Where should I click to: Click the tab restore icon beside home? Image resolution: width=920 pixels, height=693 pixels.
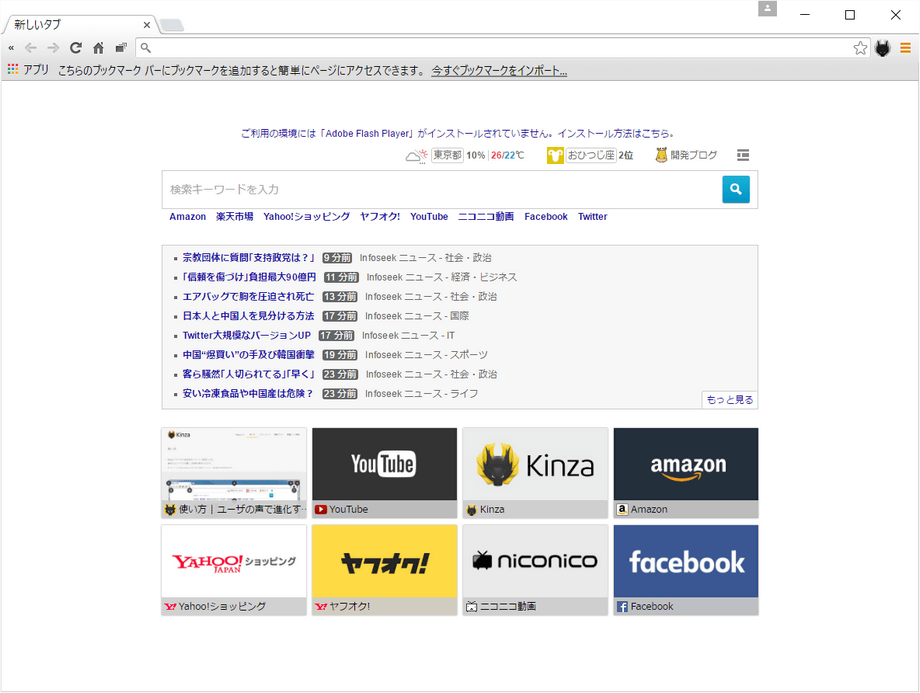121,48
